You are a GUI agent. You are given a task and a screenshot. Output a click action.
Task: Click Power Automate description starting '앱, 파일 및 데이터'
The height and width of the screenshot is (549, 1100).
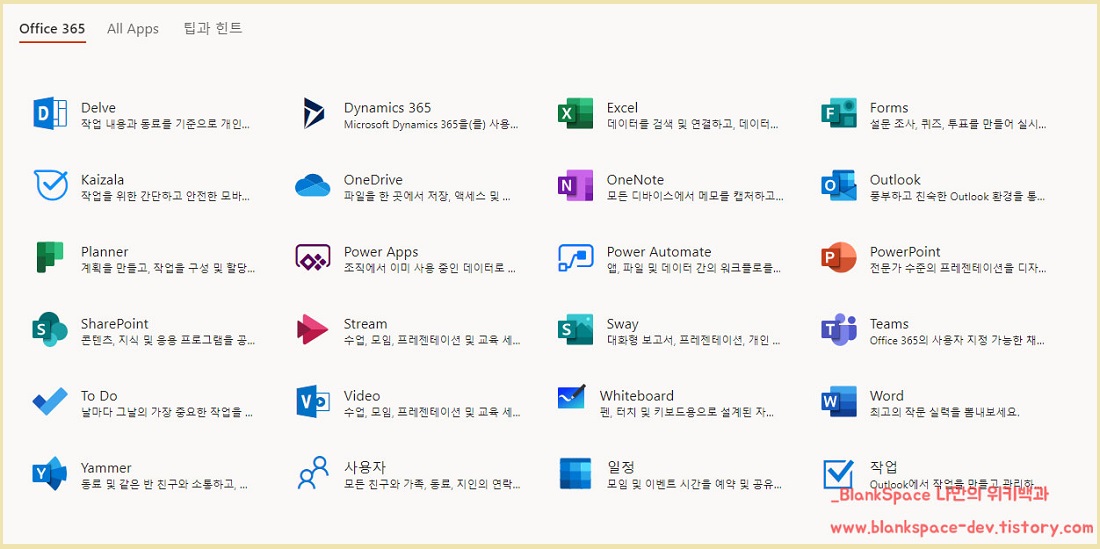point(693,268)
